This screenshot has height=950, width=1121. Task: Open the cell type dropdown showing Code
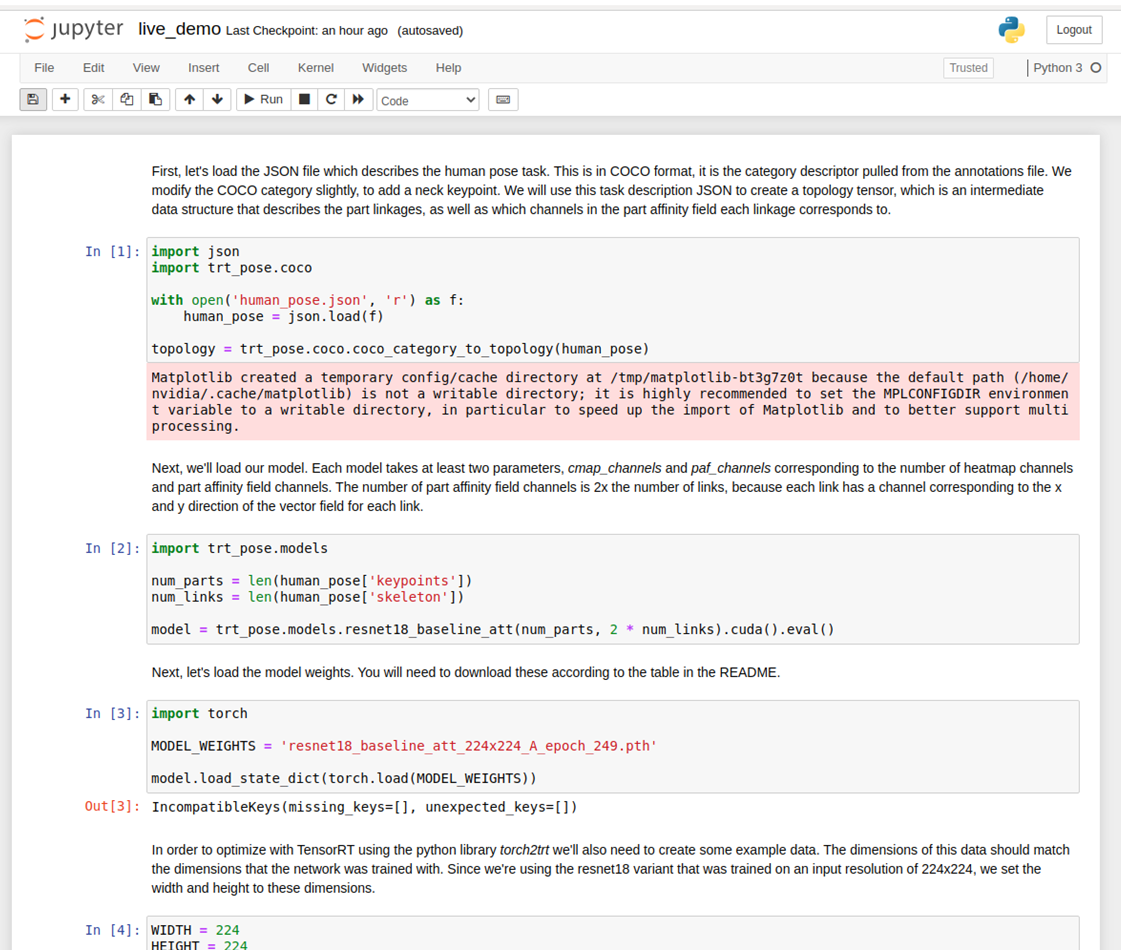tap(428, 99)
